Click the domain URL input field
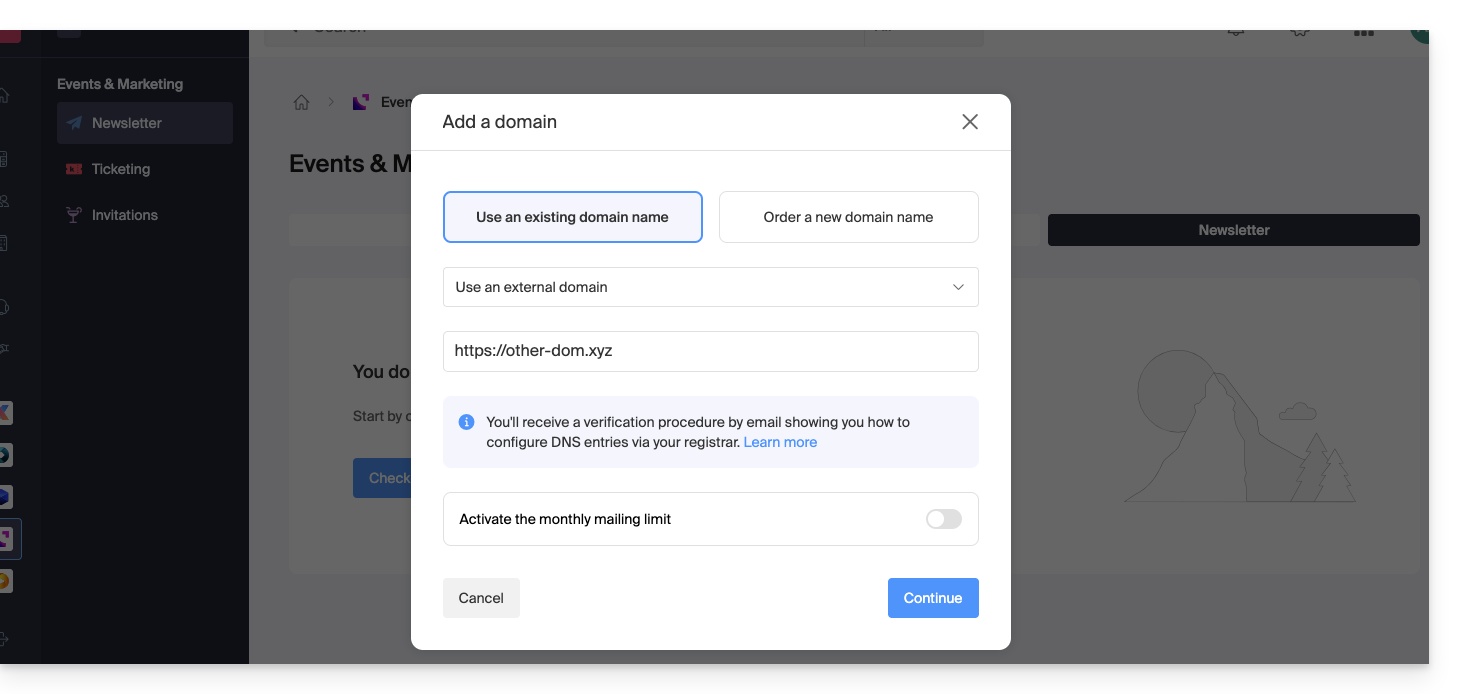1459x694 pixels. (x=710, y=351)
